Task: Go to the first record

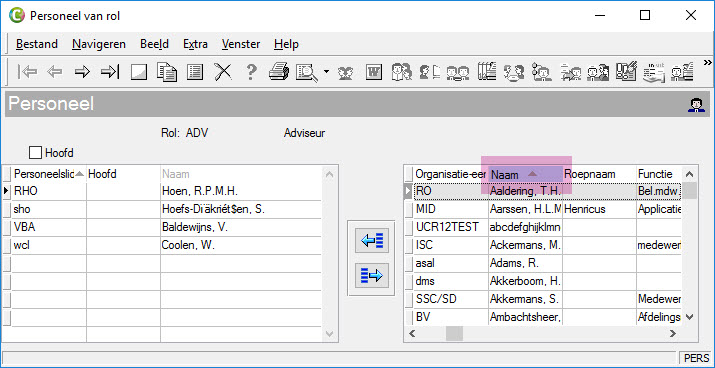Action: point(28,72)
